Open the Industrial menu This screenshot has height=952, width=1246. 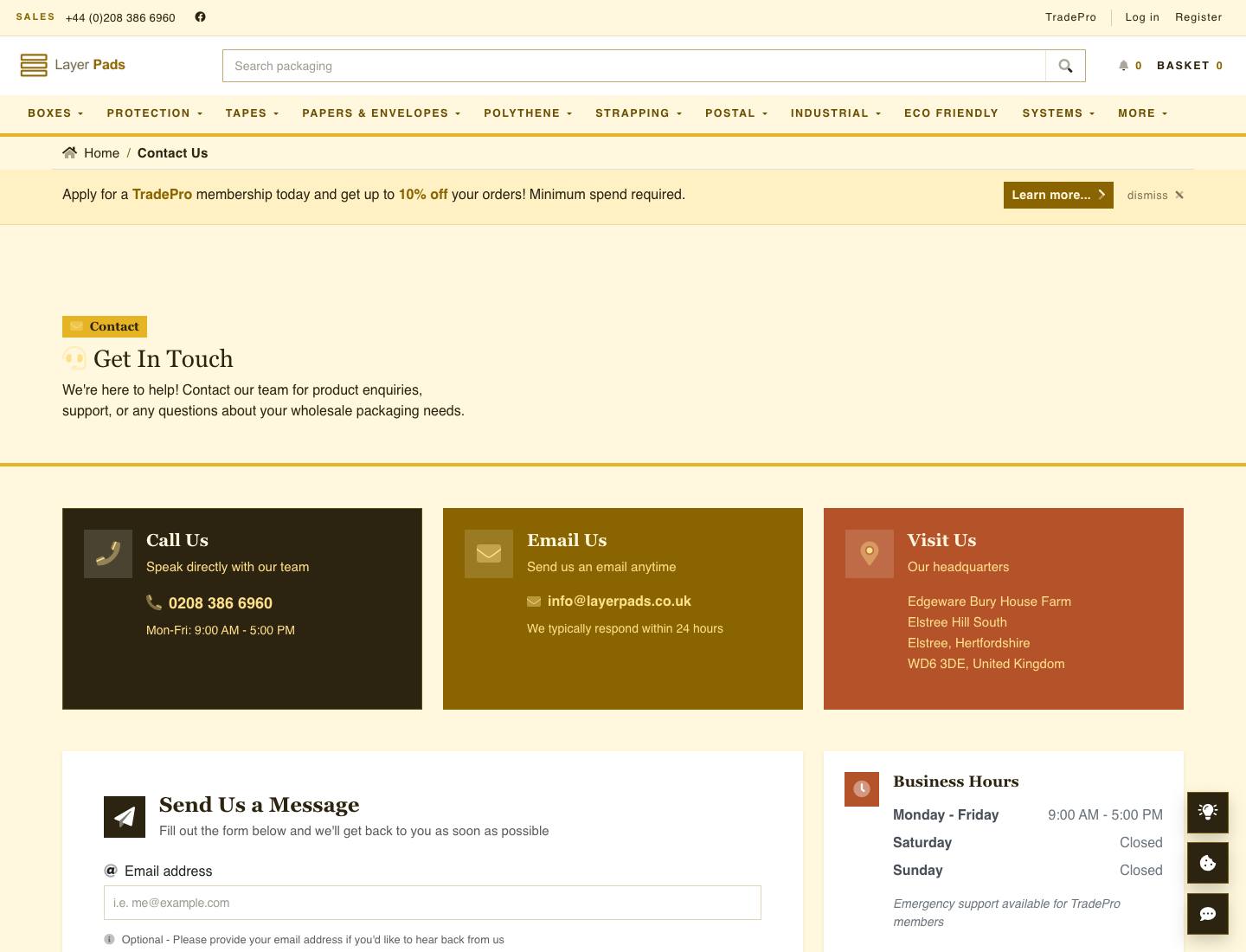836,113
